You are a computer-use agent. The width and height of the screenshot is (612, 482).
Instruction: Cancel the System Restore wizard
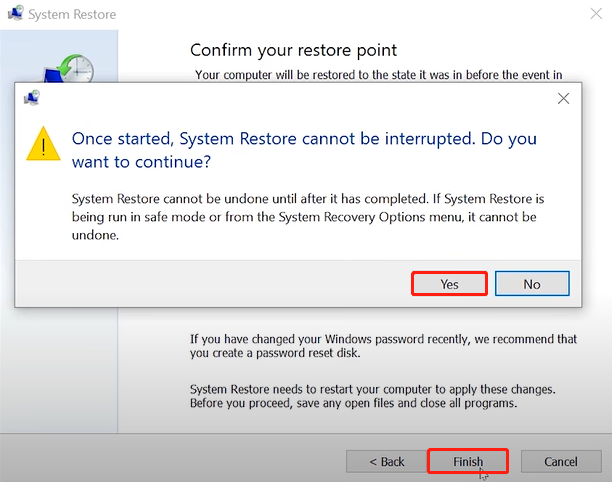(x=561, y=461)
